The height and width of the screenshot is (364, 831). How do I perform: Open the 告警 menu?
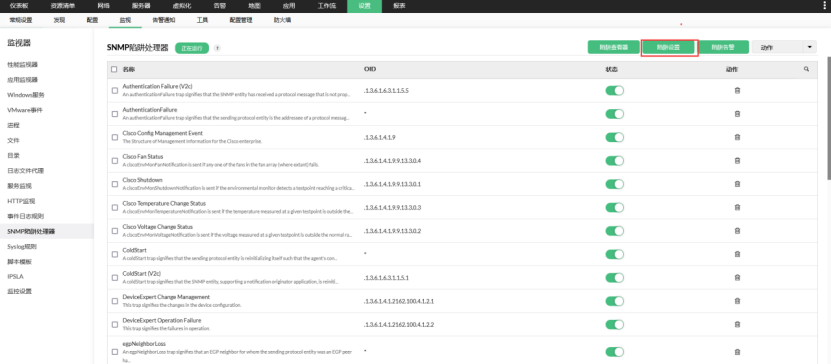tap(218, 6)
